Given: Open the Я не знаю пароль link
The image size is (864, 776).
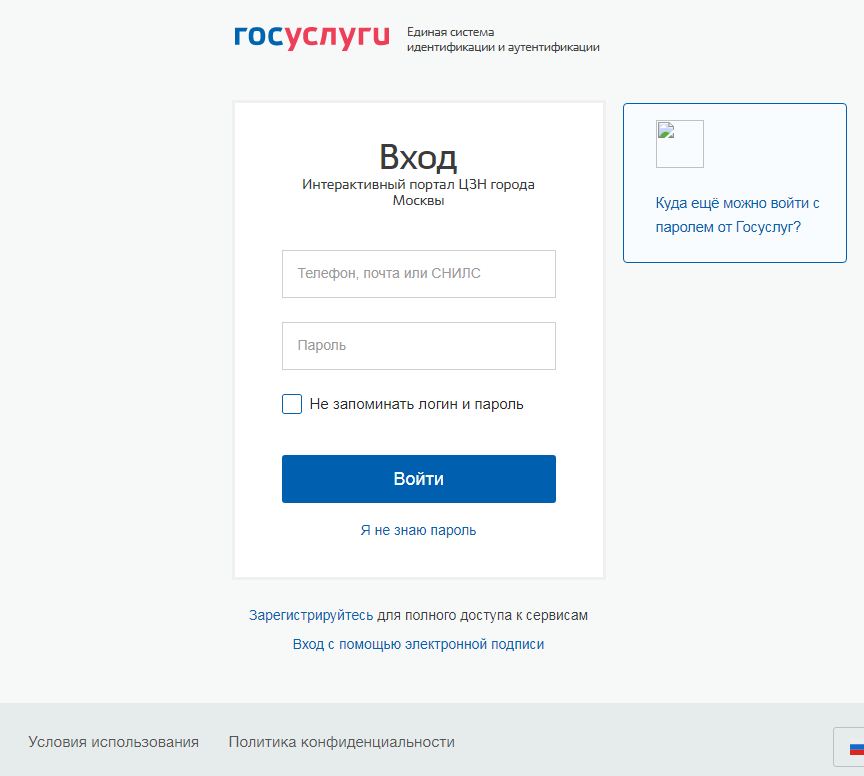Looking at the screenshot, I should pyautogui.click(x=418, y=530).
